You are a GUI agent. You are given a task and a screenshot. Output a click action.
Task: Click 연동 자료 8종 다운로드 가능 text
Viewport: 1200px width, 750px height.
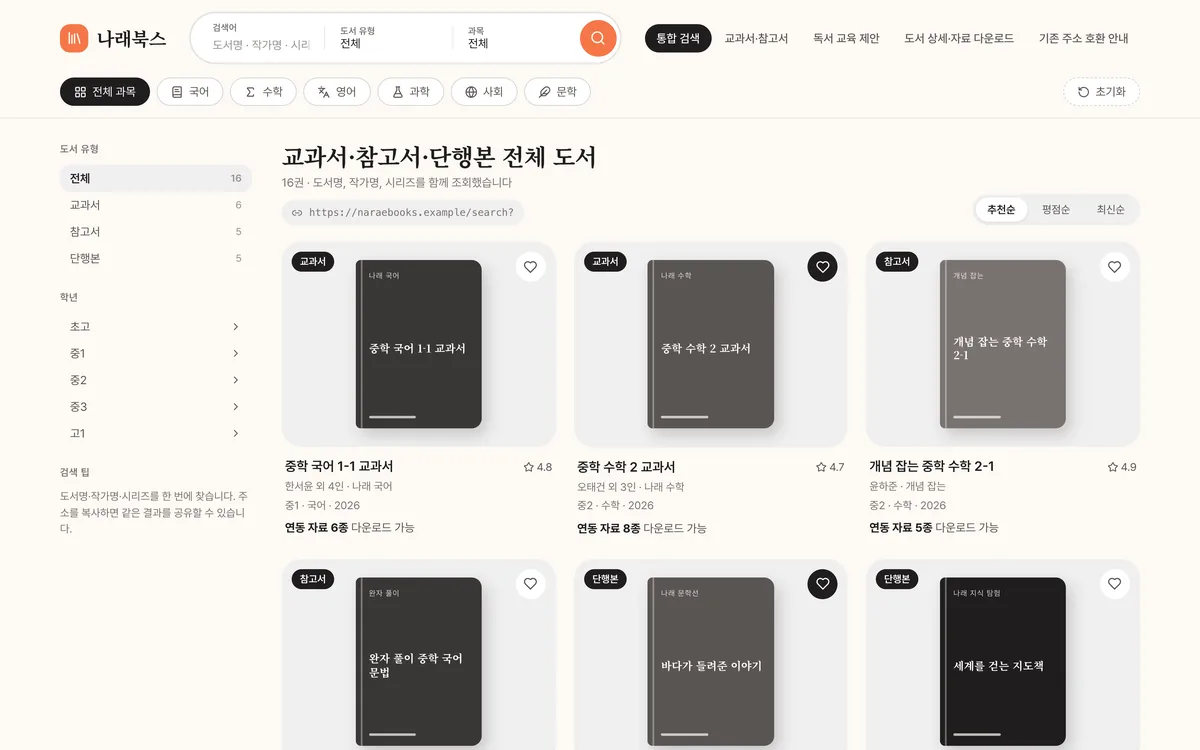641,528
